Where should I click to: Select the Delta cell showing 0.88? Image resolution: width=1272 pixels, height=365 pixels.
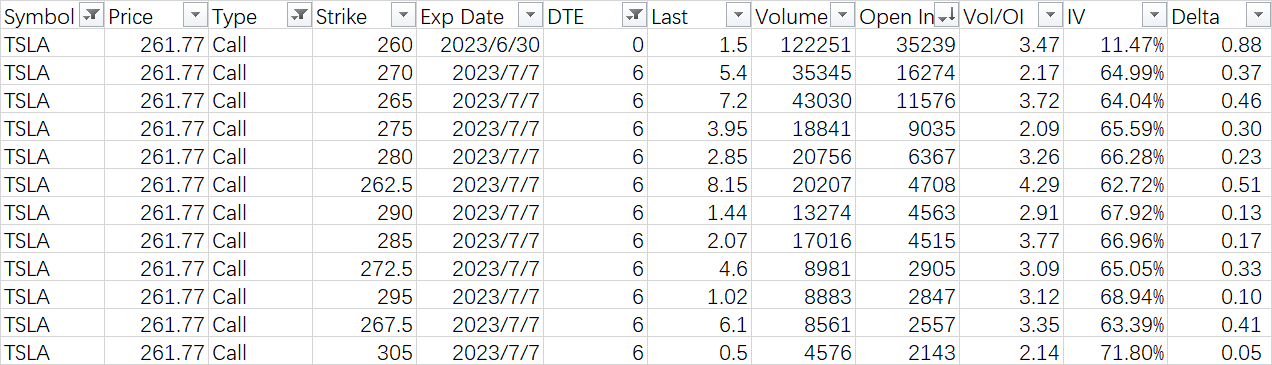coord(1220,45)
